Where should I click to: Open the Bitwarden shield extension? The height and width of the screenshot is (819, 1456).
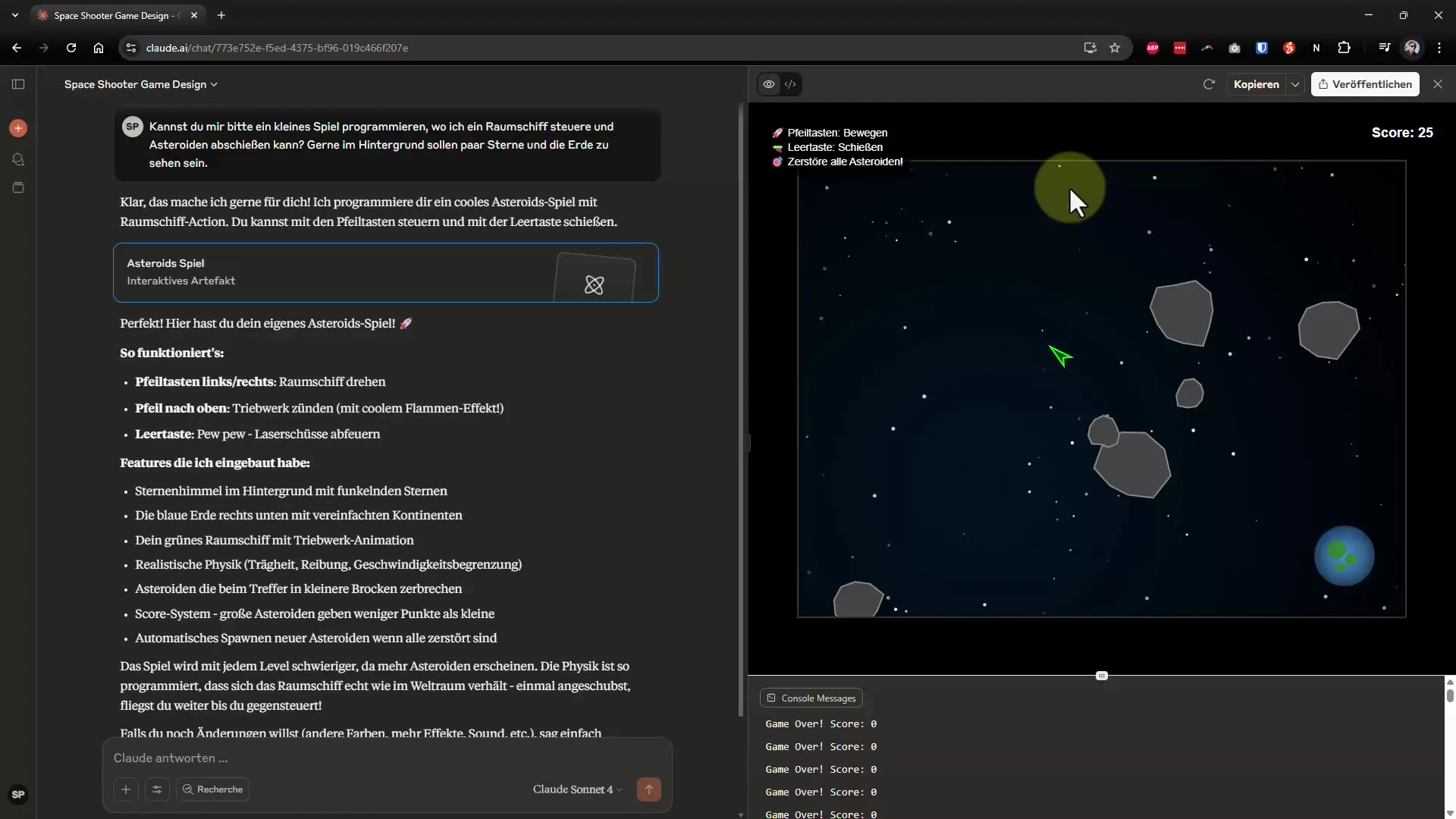(x=1262, y=48)
